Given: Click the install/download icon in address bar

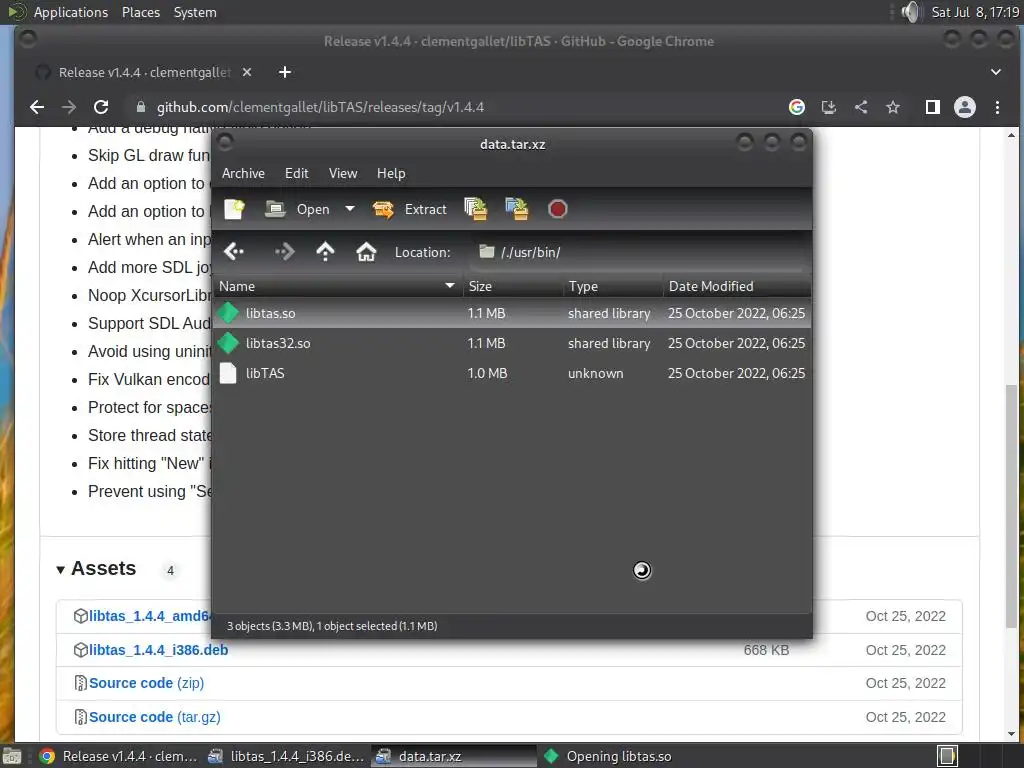Looking at the screenshot, I should coord(829,107).
